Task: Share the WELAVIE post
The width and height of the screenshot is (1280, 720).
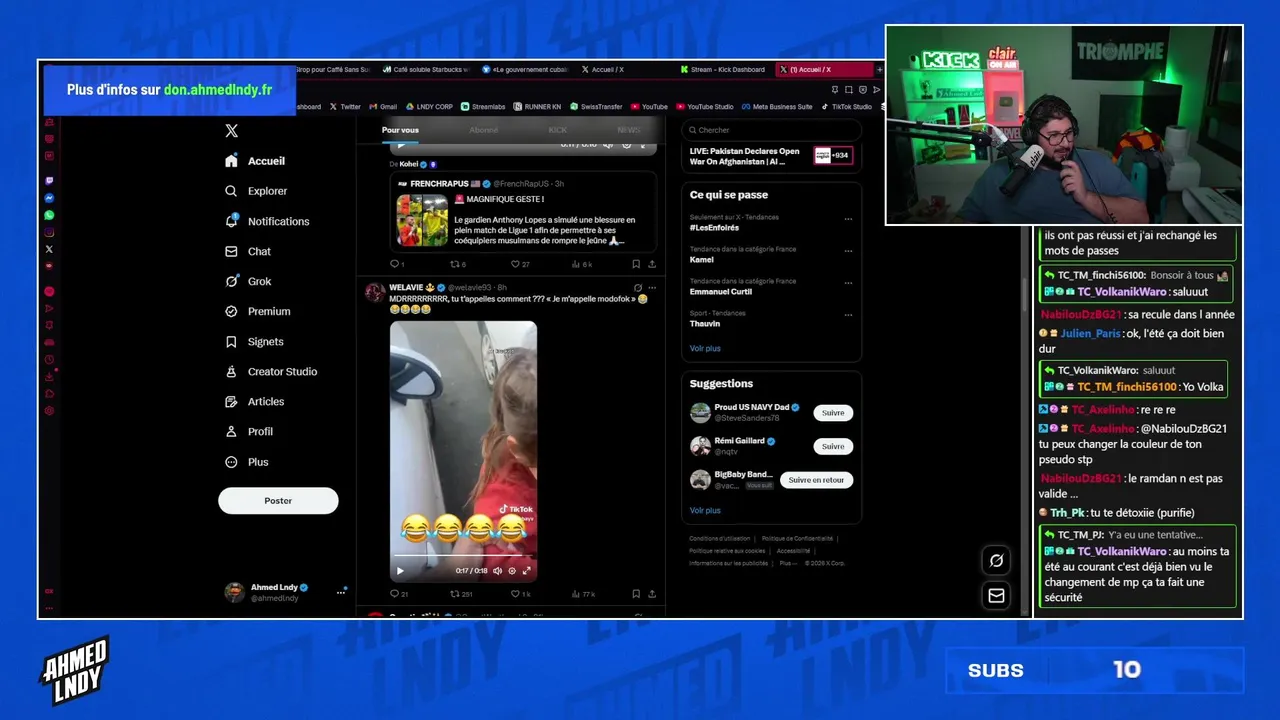Action: tap(652, 594)
